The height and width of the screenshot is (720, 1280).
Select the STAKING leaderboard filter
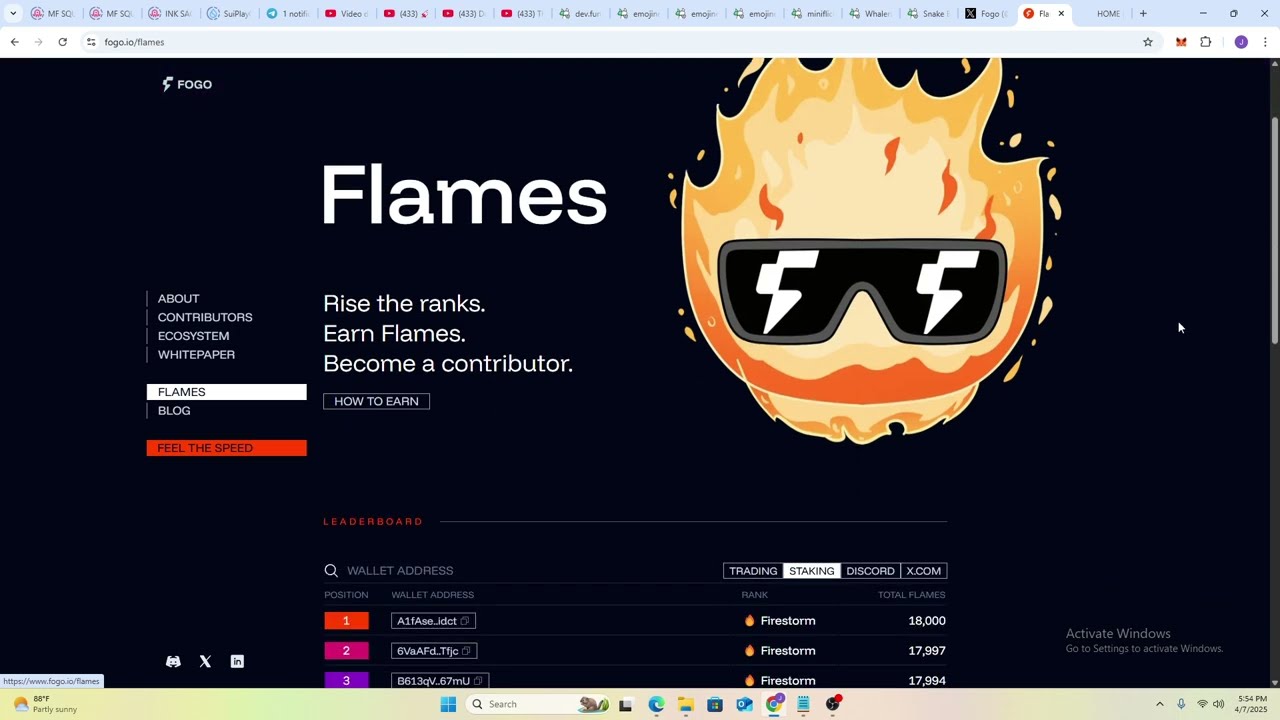click(811, 571)
